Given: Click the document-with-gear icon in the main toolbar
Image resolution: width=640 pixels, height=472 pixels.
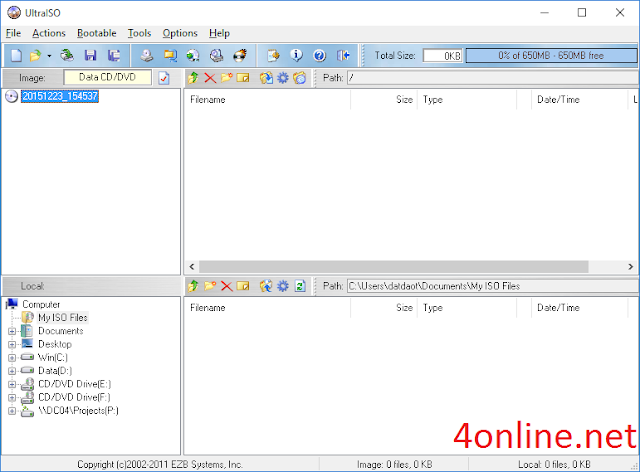Looking at the screenshot, I should click(273, 56).
